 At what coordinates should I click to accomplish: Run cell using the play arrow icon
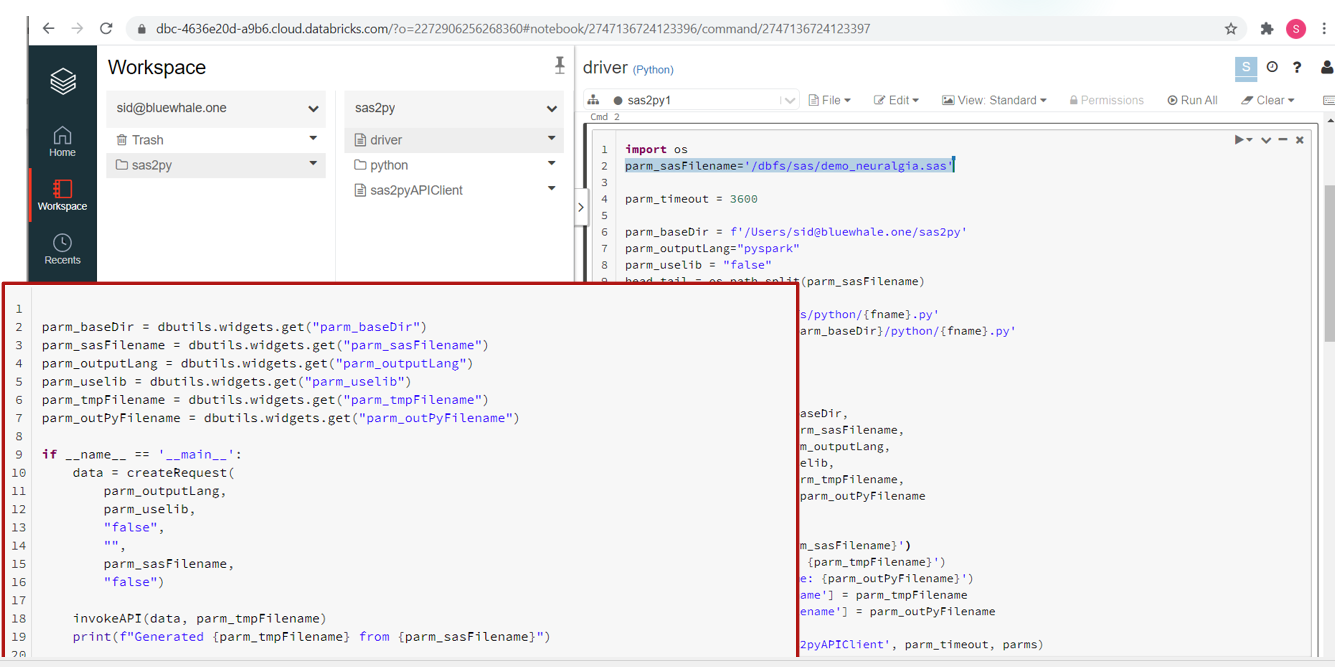1241,140
